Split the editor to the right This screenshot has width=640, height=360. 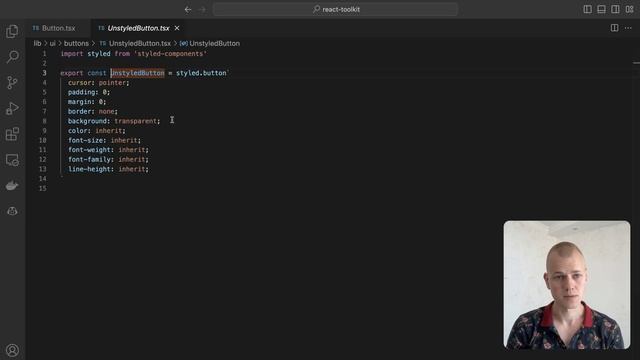click(x=614, y=28)
